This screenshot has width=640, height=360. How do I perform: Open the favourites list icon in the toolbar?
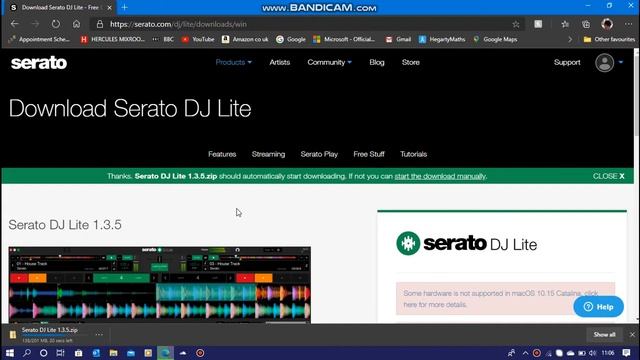coord(565,24)
